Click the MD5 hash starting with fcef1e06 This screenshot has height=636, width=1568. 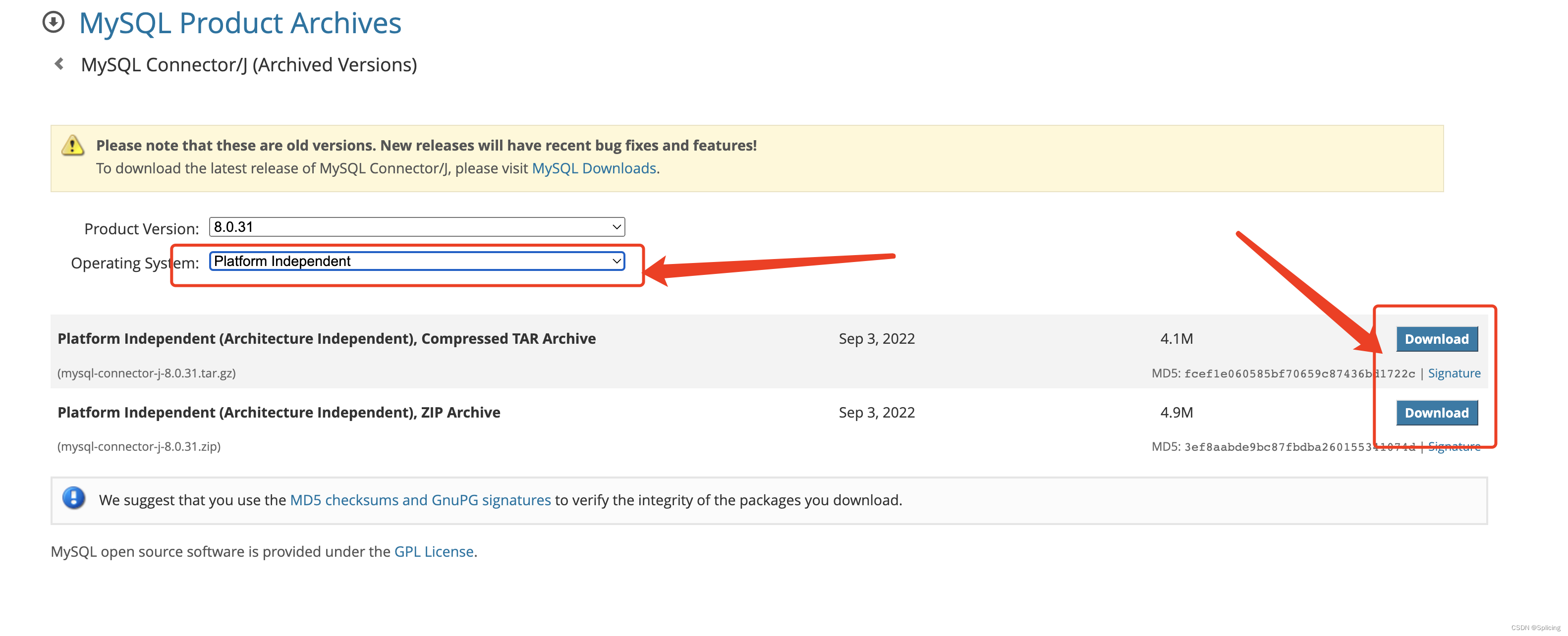tap(1299, 373)
